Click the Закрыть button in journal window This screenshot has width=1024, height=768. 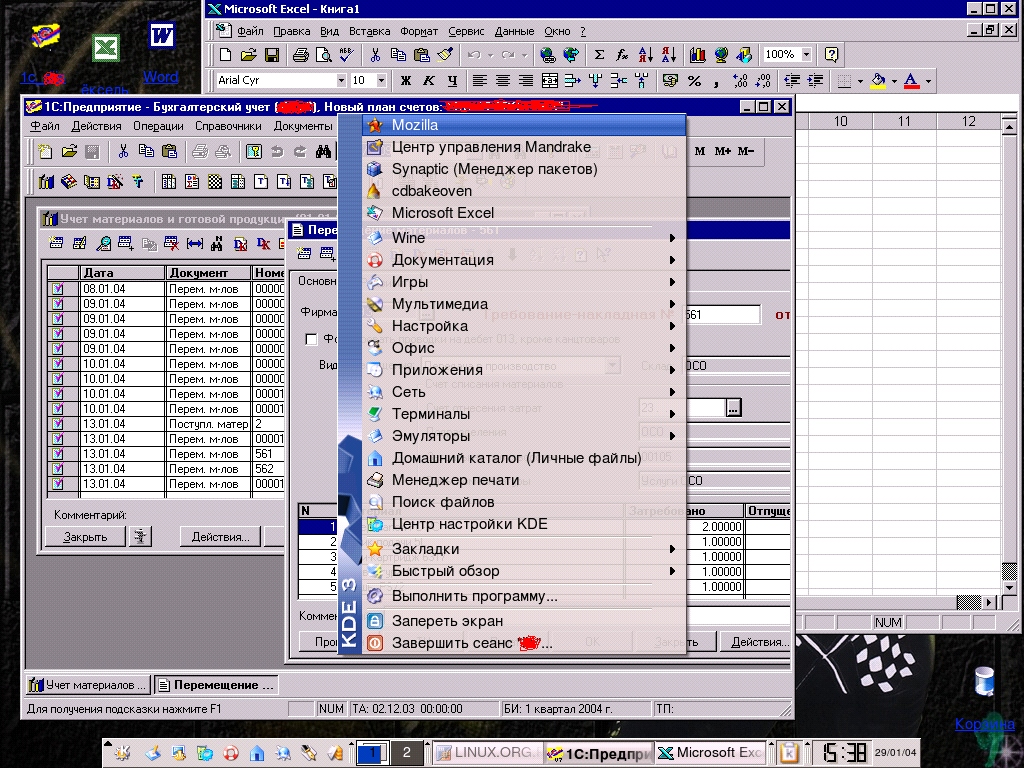(85, 536)
